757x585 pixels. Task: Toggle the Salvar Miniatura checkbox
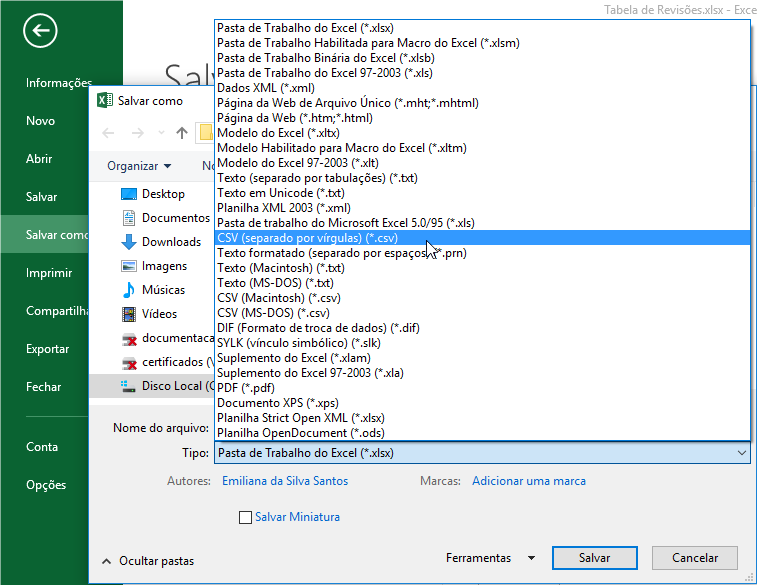pos(245,517)
